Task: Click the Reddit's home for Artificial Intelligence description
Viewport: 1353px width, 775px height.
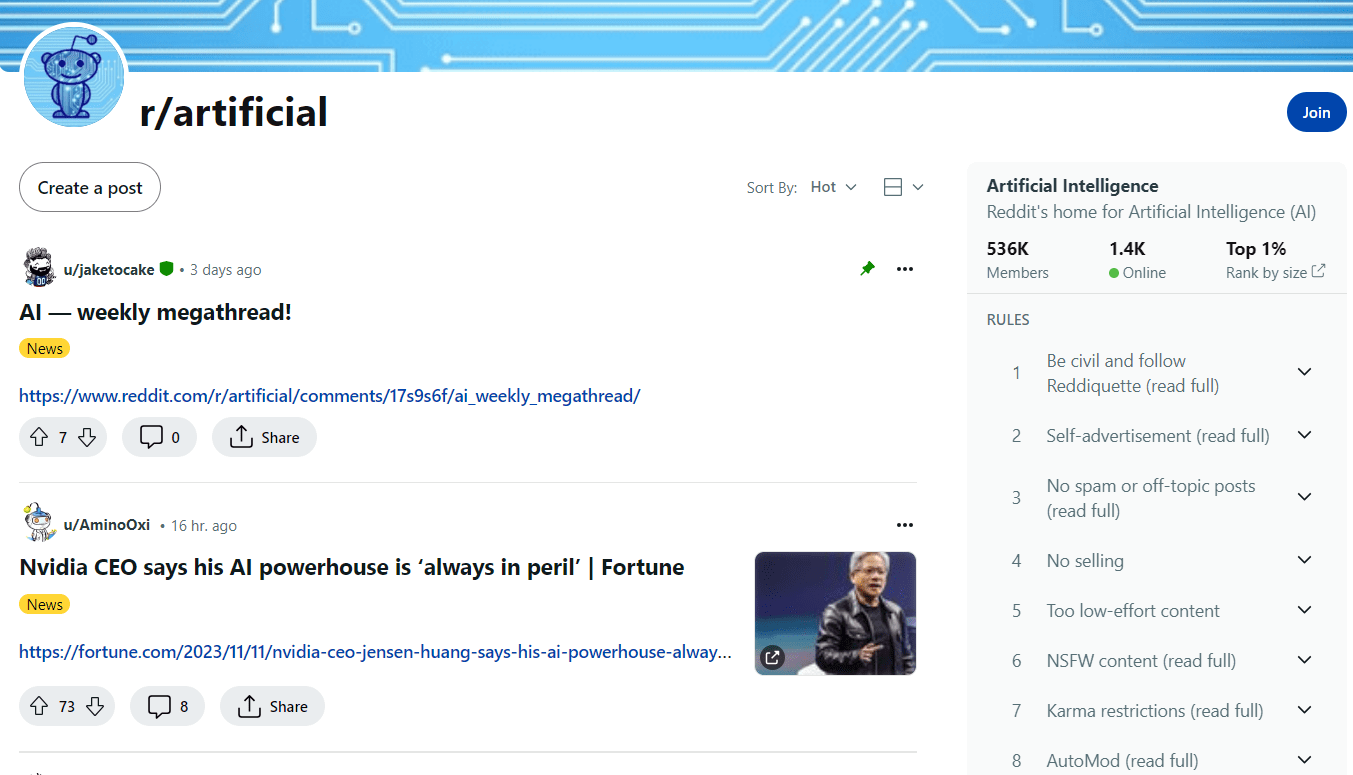Action: coord(1151,212)
